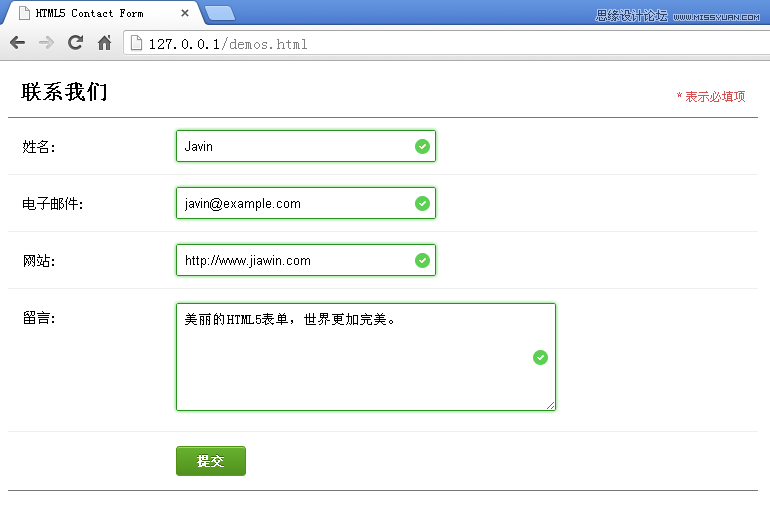Focus the website field with http://www.jiawin.com

(x=306, y=260)
